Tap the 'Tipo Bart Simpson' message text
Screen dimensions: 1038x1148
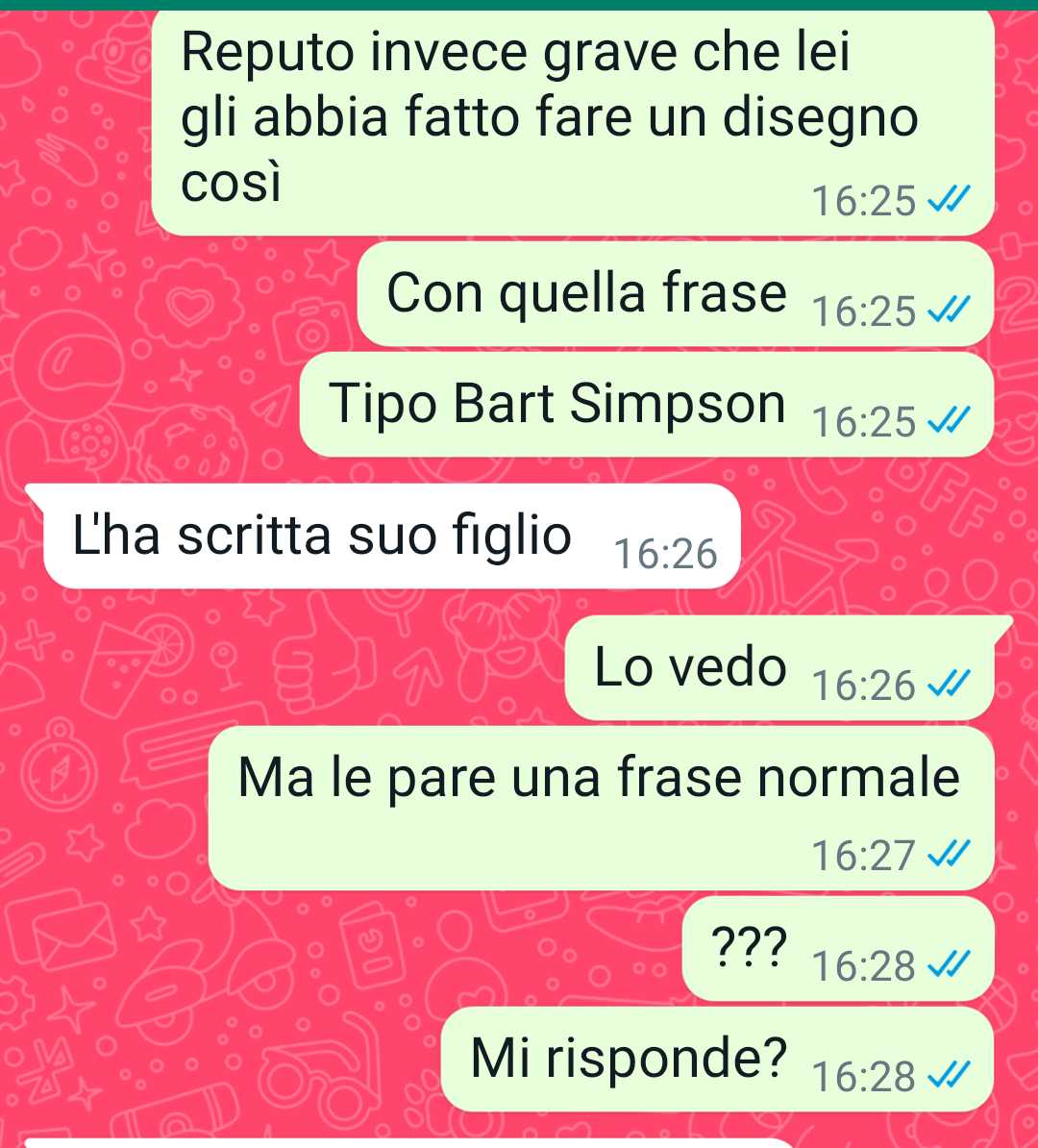pos(557,404)
